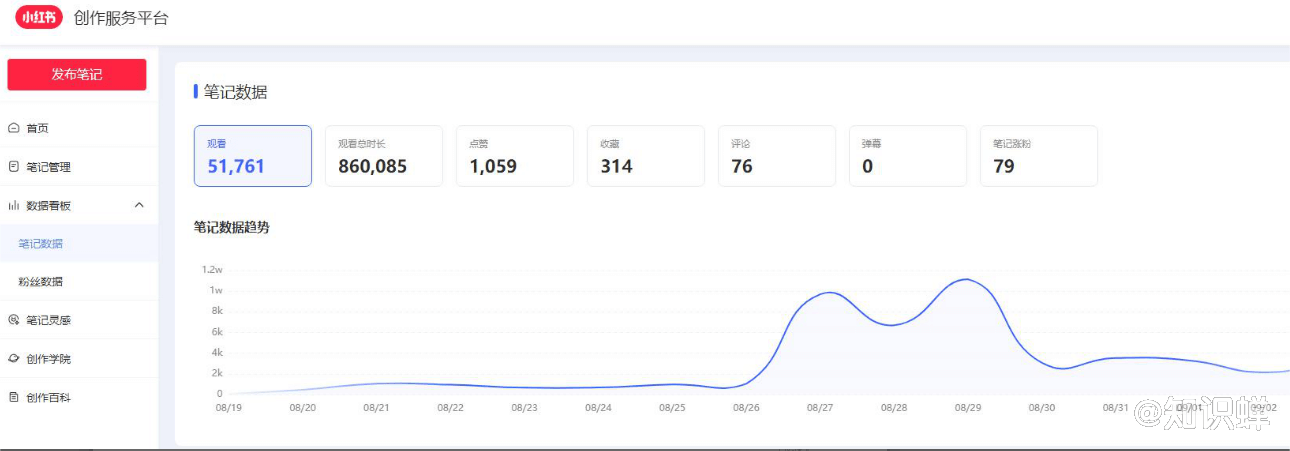The width and height of the screenshot is (1290, 451).
Task: Click the chart peak near 08/29
Action: [966, 280]
